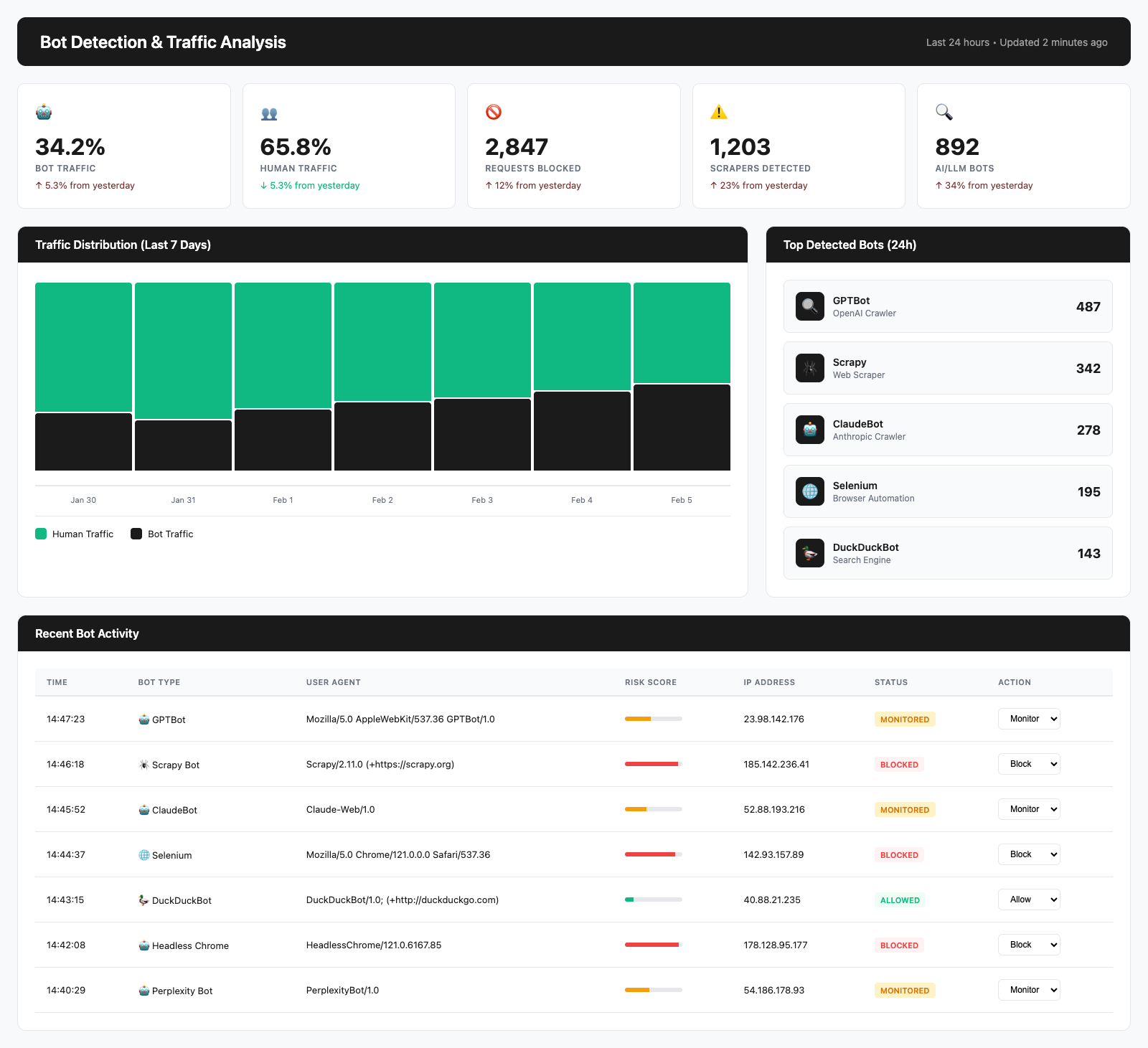Select the duck icon next to DuckDuckBot
1148x1048 pixels.
pyautogui.click(x=809, y=553)
